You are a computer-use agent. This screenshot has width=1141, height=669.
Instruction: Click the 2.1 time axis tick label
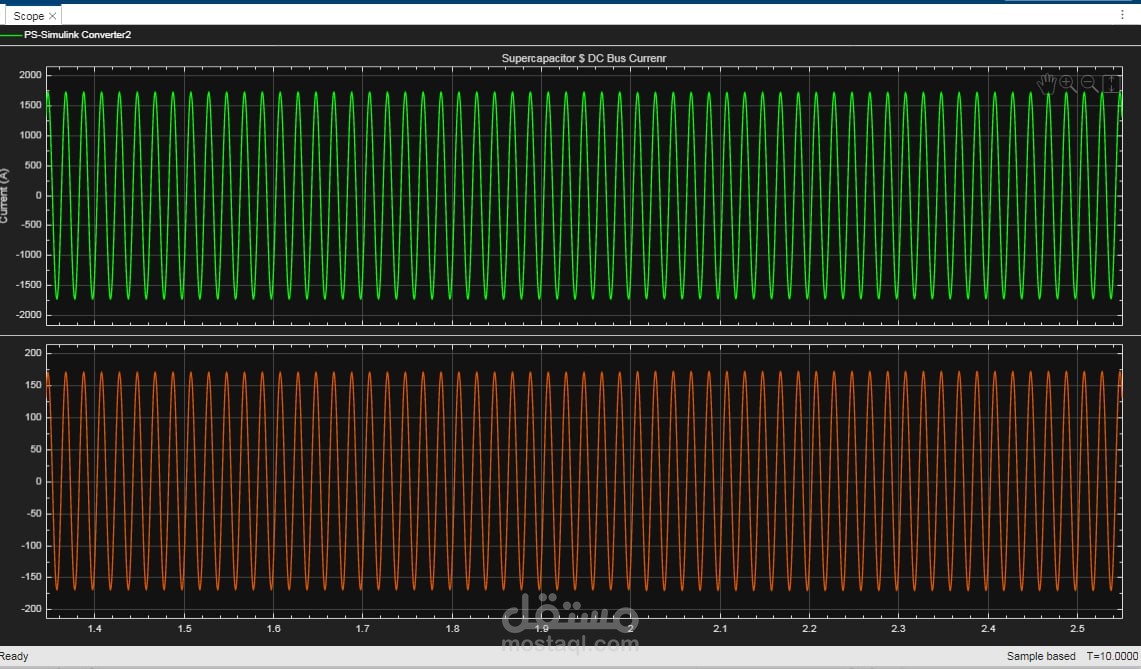[720, 628]
